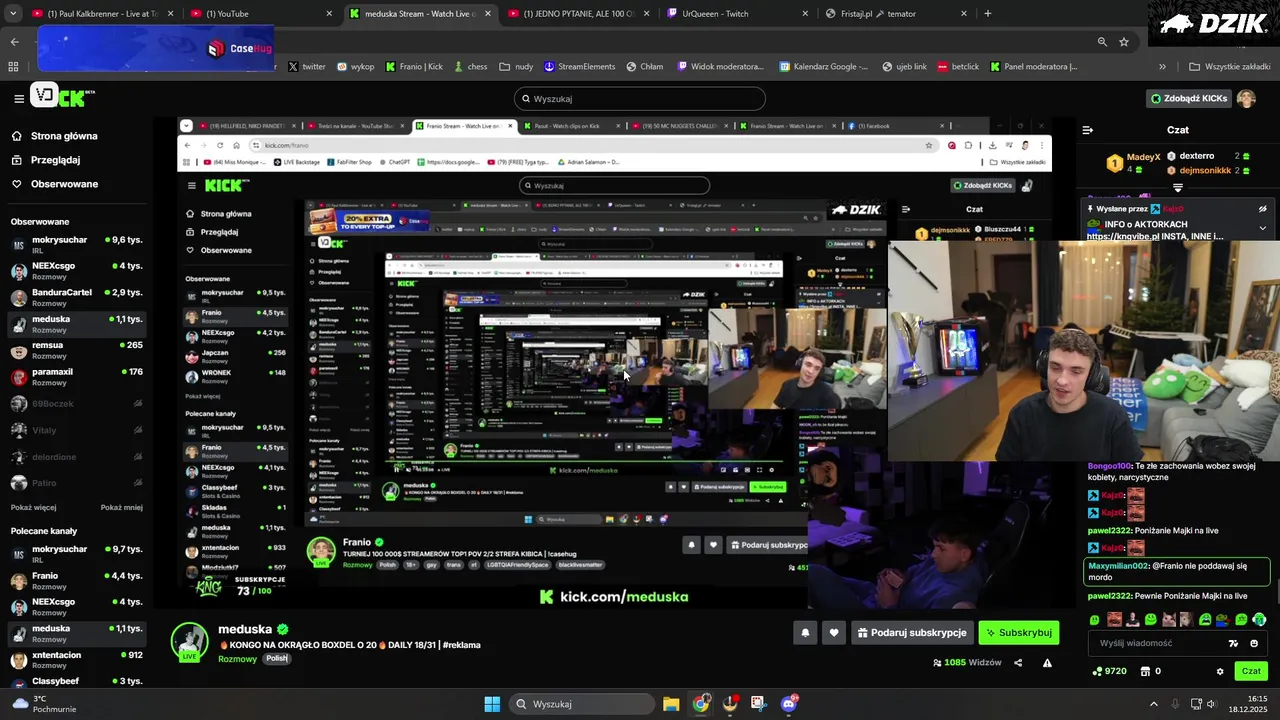Report stream with warning triangle
This screenshot has width=1280, height=720.
coord(1047,662)
